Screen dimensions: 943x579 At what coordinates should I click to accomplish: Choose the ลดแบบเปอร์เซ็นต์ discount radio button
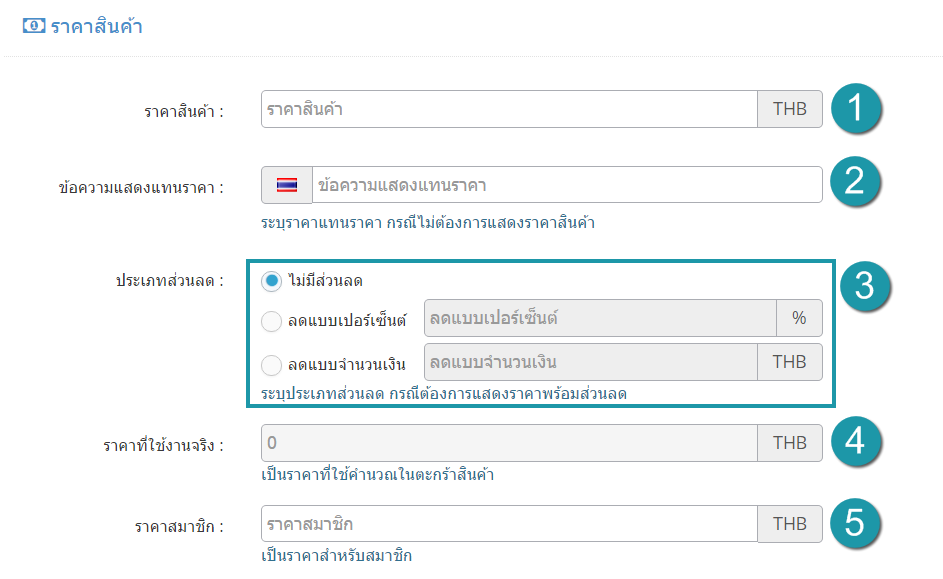(271, 321)
